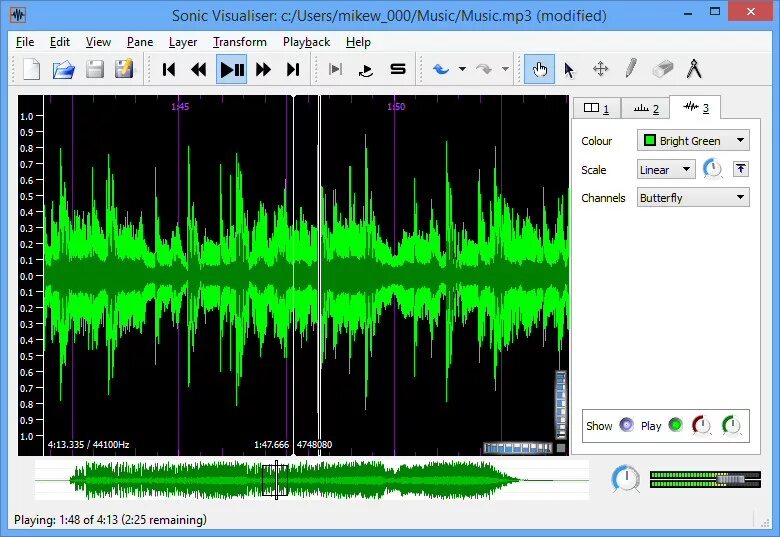780x537 pixels.
Task: Open the Edit menu
Action: (x=60, y=42)
